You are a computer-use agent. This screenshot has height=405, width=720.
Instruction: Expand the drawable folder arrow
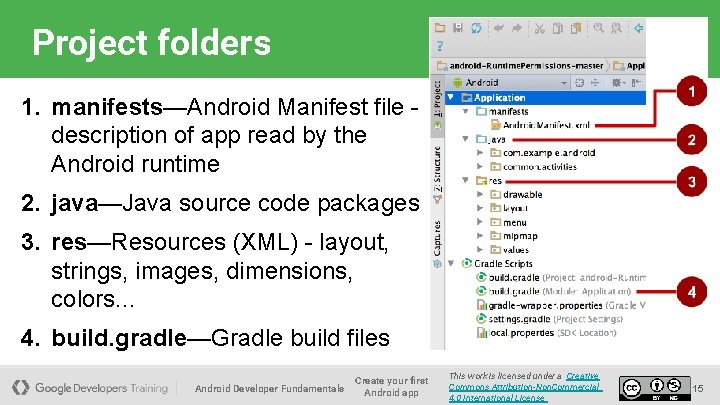[480, 194]
